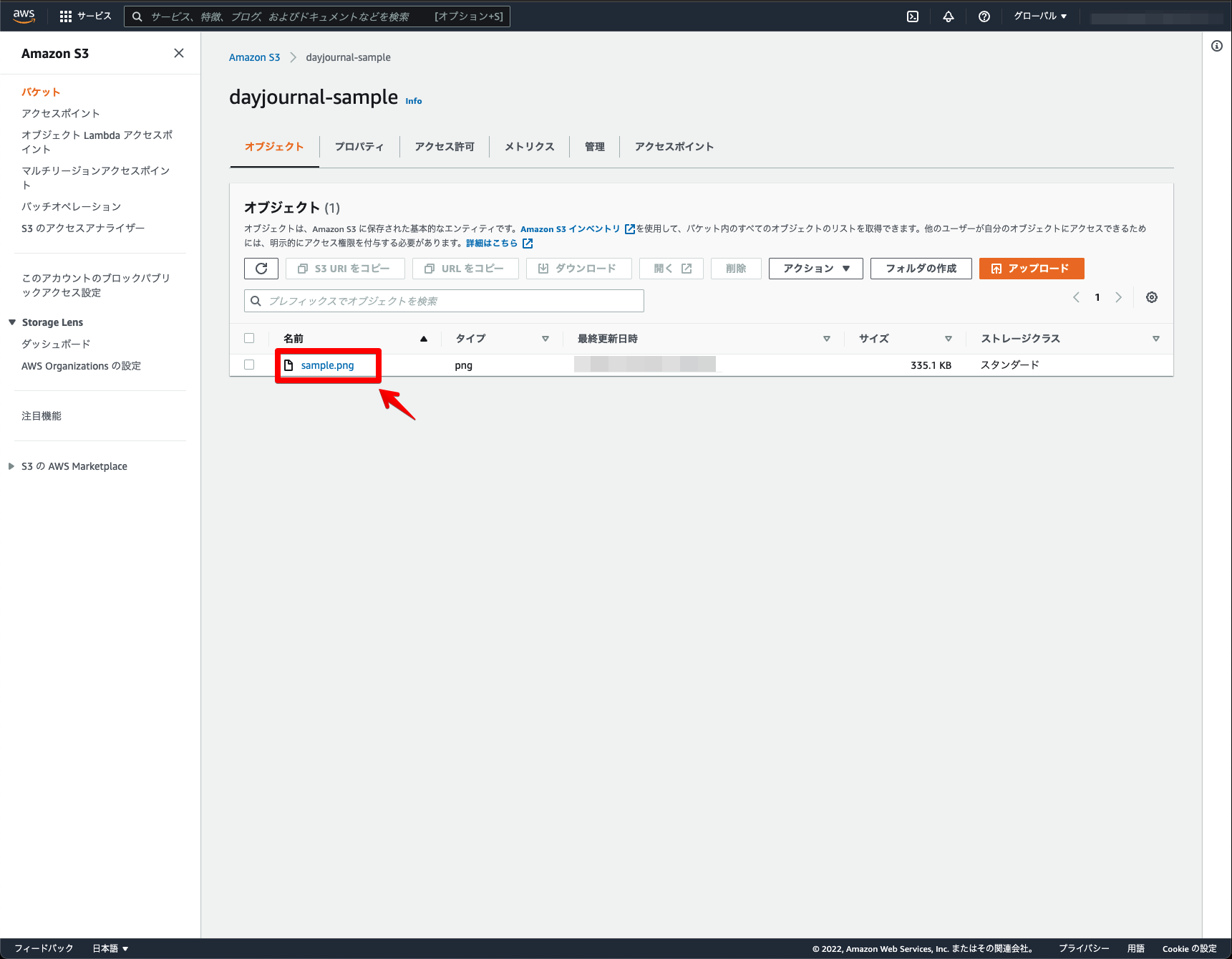The height and width of the screenshot is (959, 1232).
Task: Click the sample.png file icon
Action: click(288, 365)
